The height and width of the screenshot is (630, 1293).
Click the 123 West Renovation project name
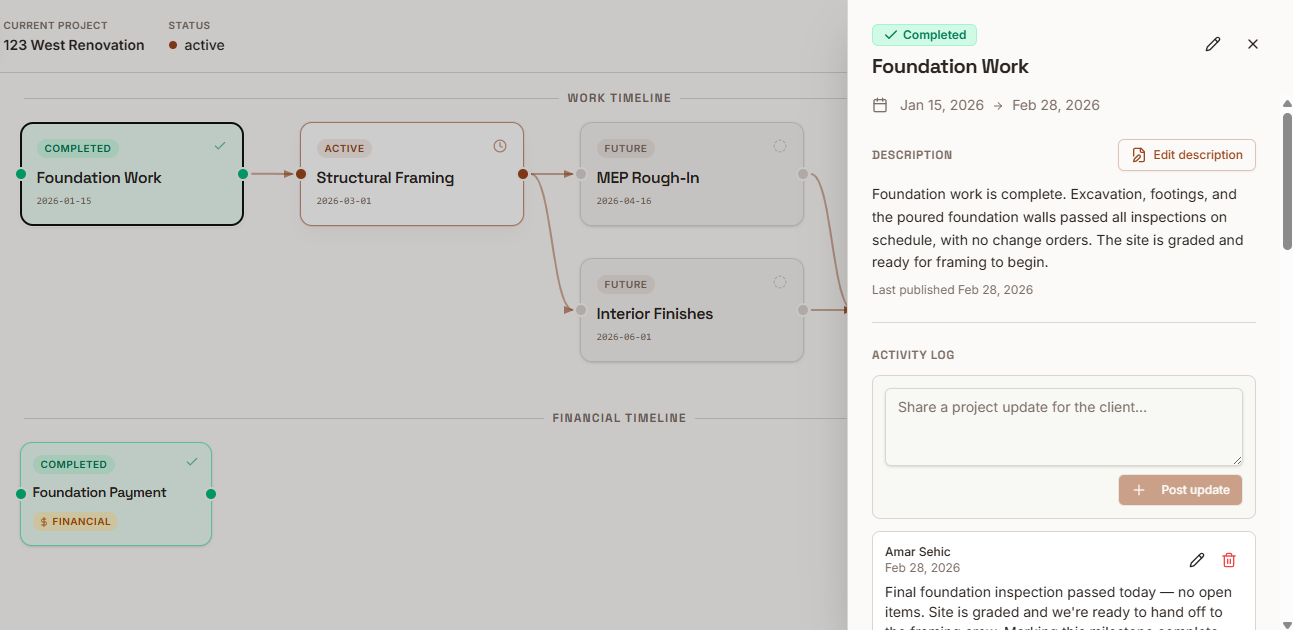(74, 45)
